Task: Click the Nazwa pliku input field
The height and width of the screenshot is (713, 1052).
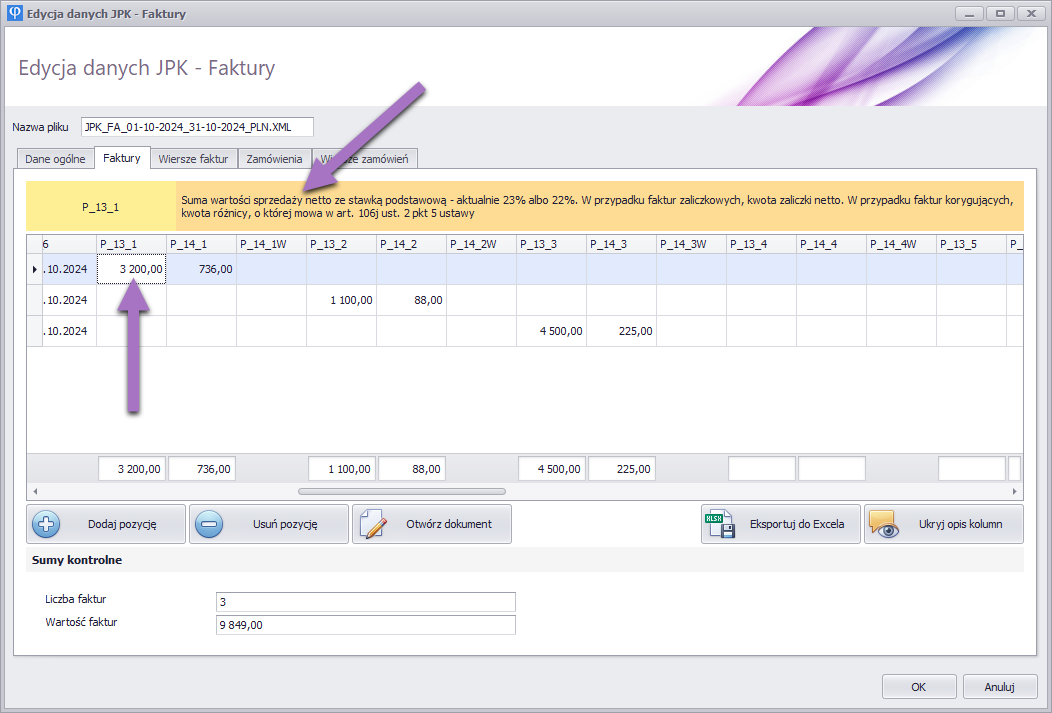Action: pos(197,127)
